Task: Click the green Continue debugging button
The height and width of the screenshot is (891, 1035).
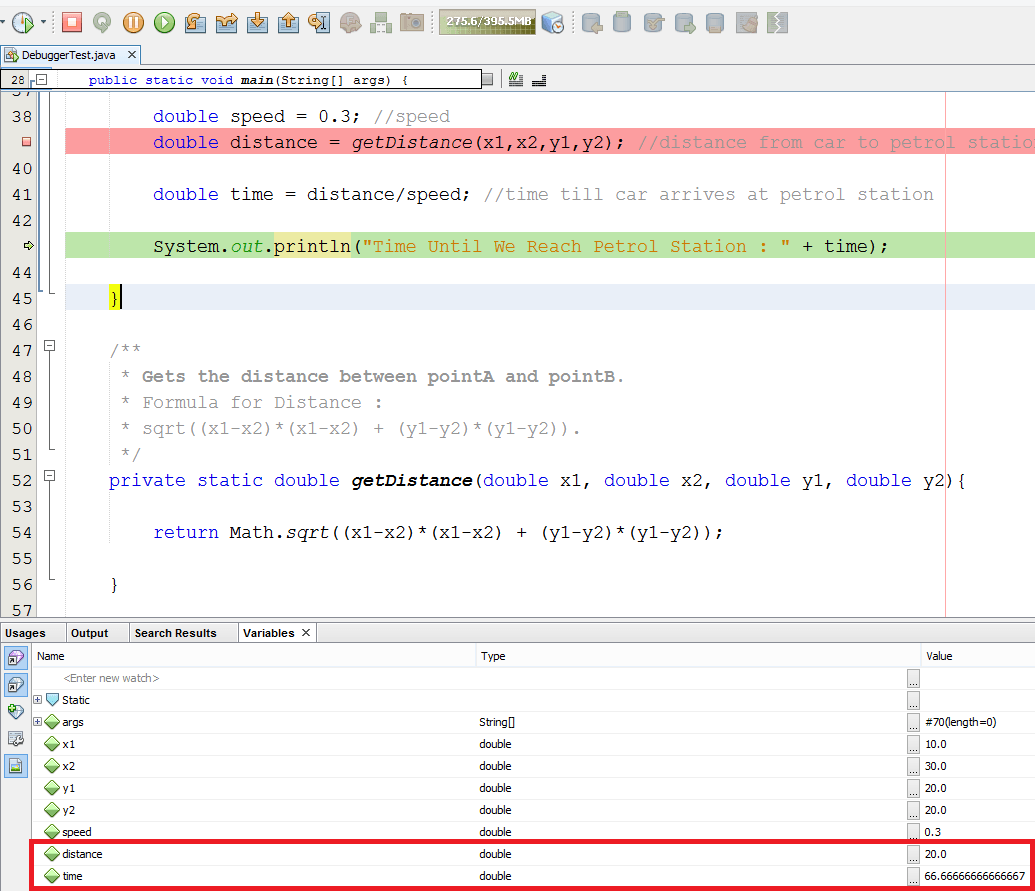Action: 164,21
